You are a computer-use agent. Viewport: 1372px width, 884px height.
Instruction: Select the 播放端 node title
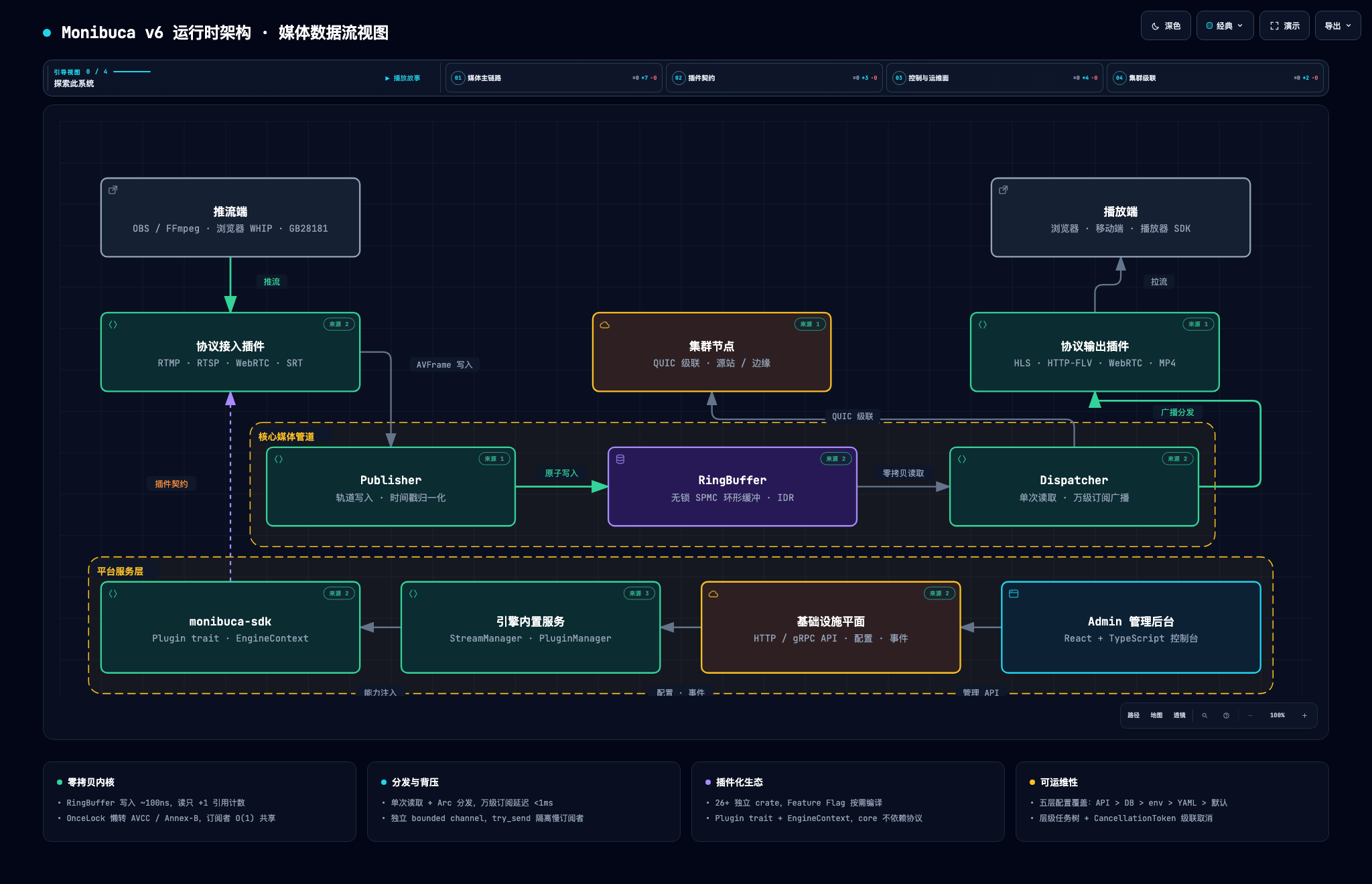click(1121, 212)
